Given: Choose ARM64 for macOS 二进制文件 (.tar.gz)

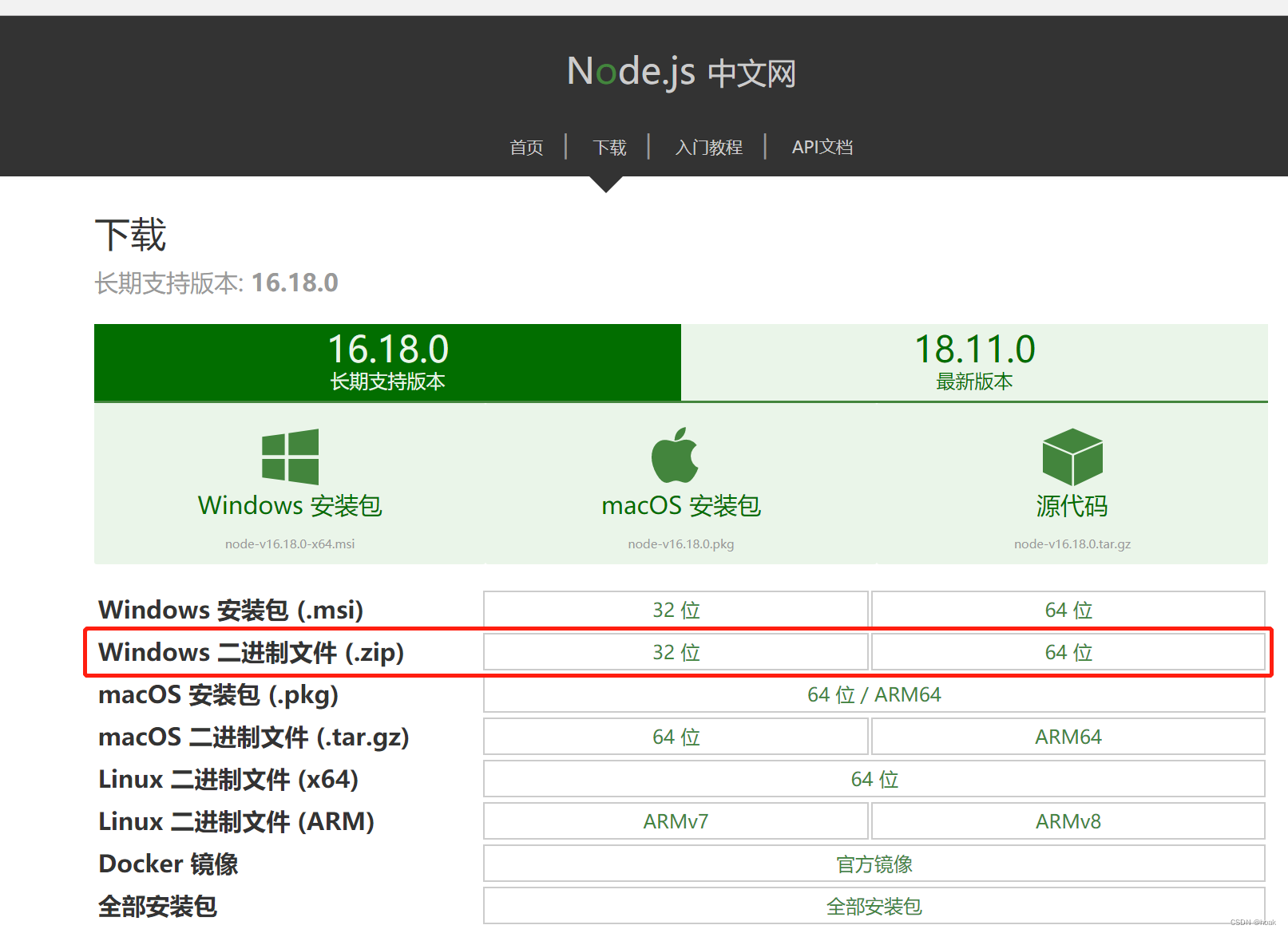Looking at the screenshot, I should [x=1068, y=737].
